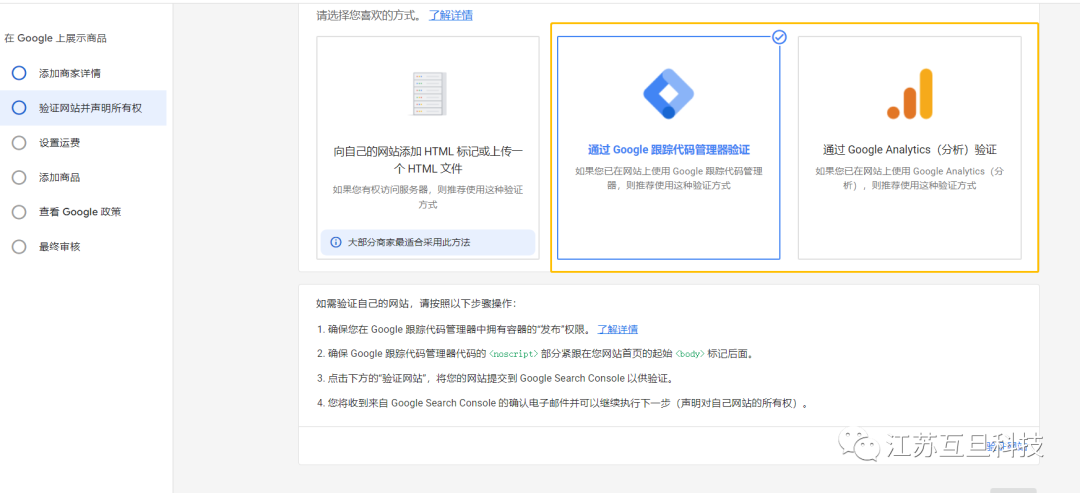Click the info icon in the recommendation banner
1080x493 pixels.
(x=335, y=242)
